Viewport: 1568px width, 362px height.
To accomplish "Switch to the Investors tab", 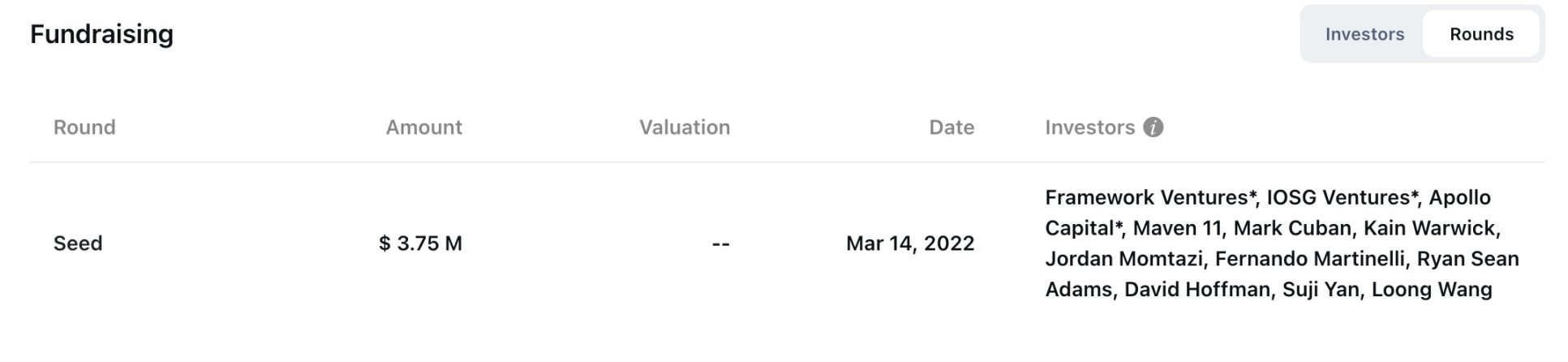I will [x=1364, y=34].
